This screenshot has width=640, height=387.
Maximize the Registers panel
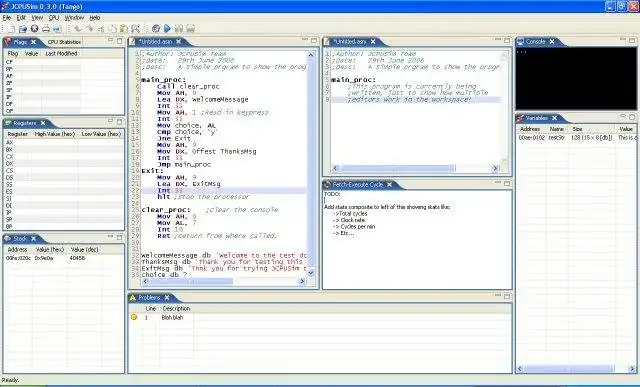click(119, 122)
